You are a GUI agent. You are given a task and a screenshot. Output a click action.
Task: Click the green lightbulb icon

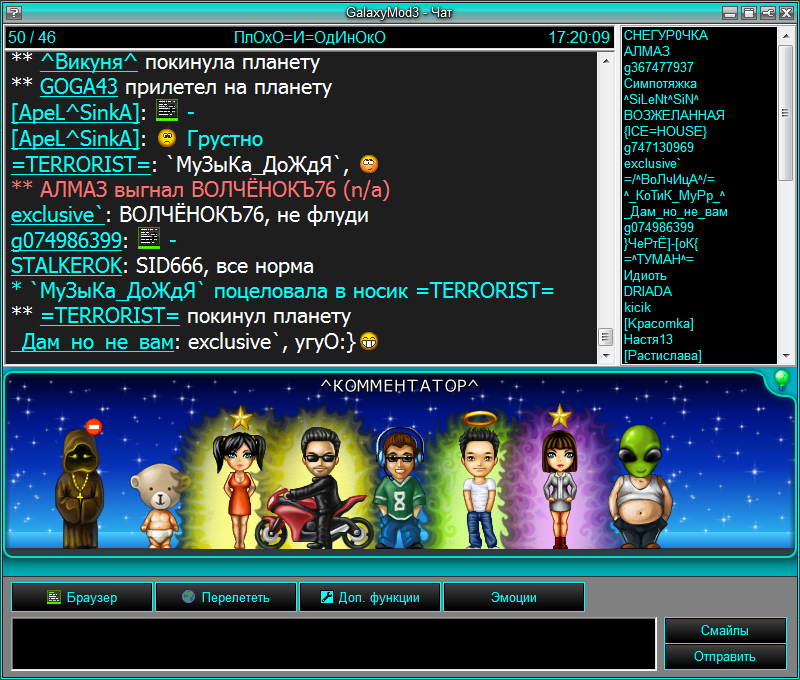coord(782,380)
